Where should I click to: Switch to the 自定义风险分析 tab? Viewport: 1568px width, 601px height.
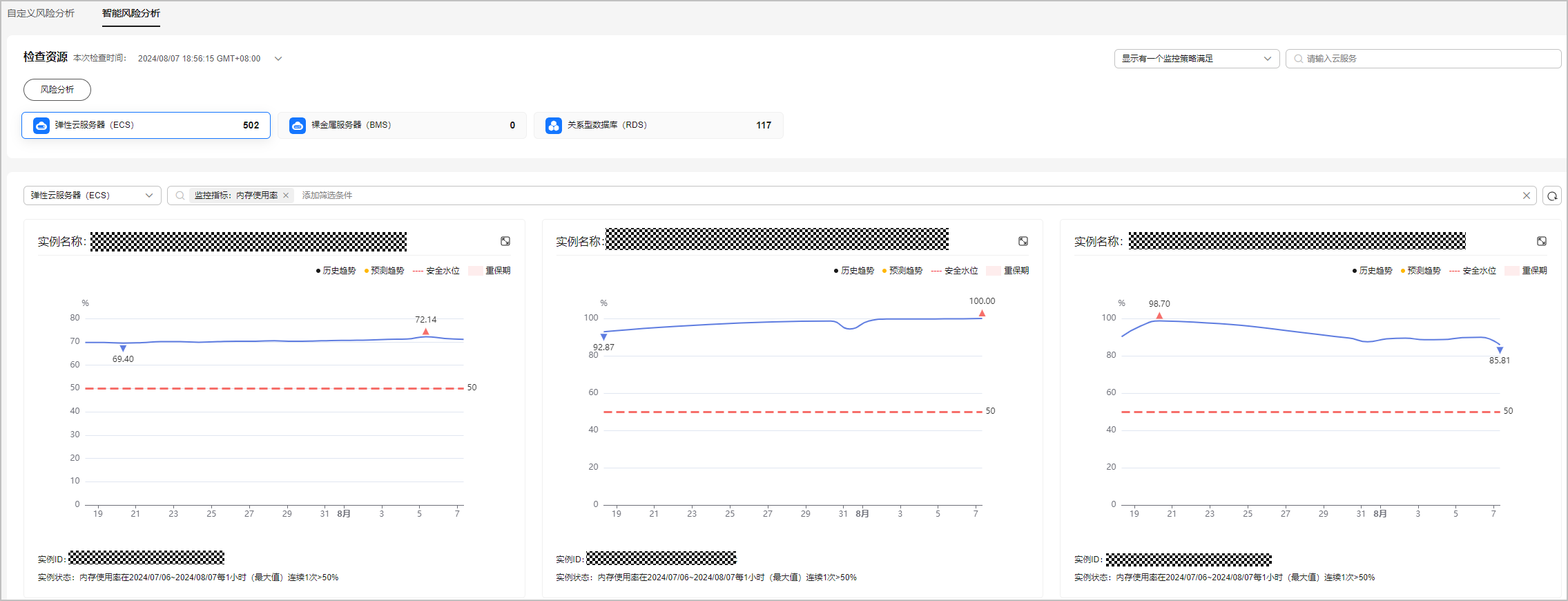(41, 13)
